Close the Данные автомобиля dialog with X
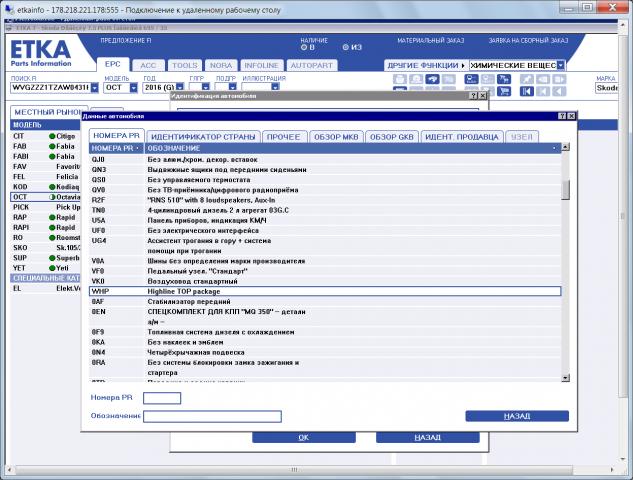 (x=571, y=116)
